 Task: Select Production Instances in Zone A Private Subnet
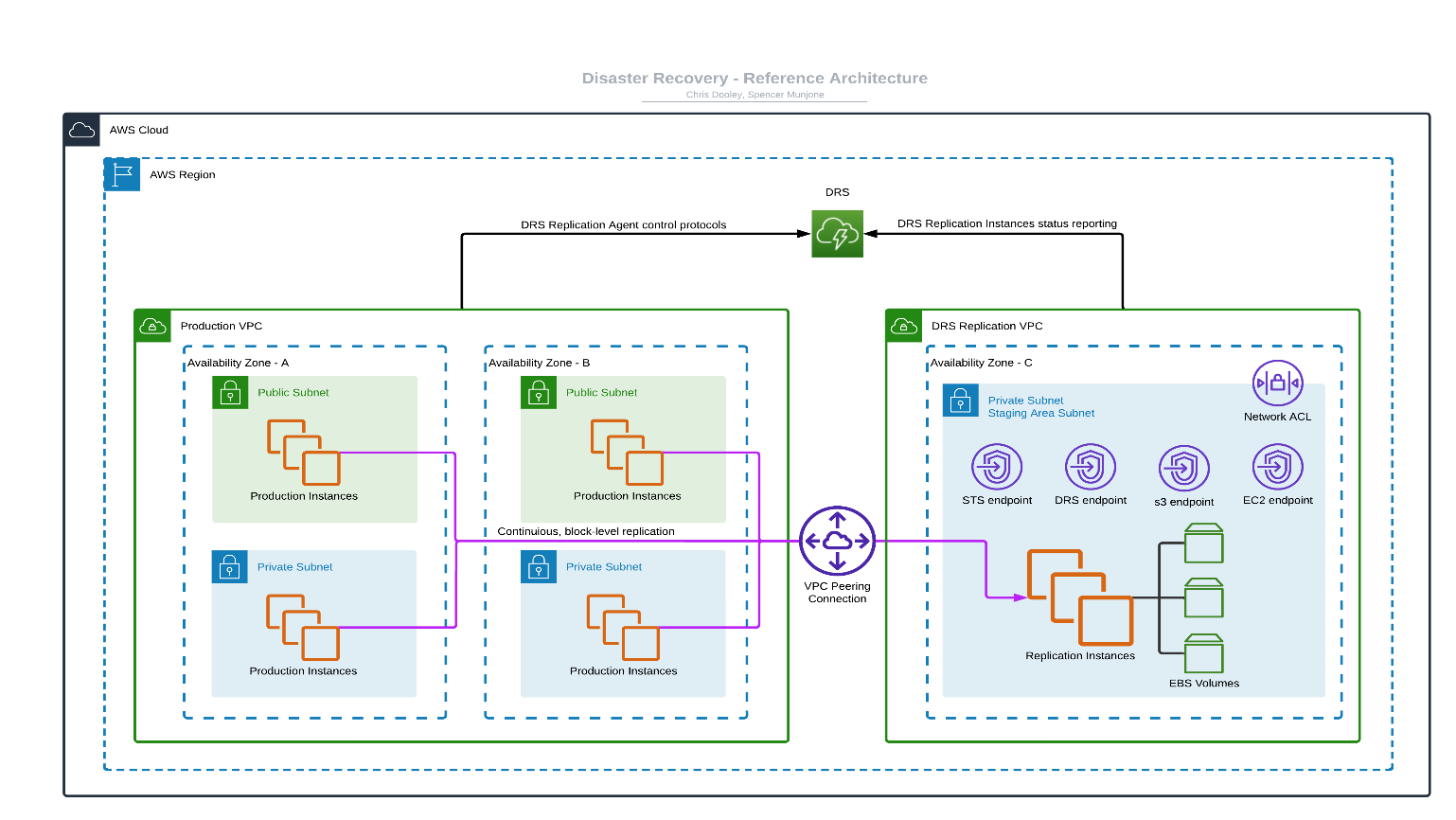point(303,628)
